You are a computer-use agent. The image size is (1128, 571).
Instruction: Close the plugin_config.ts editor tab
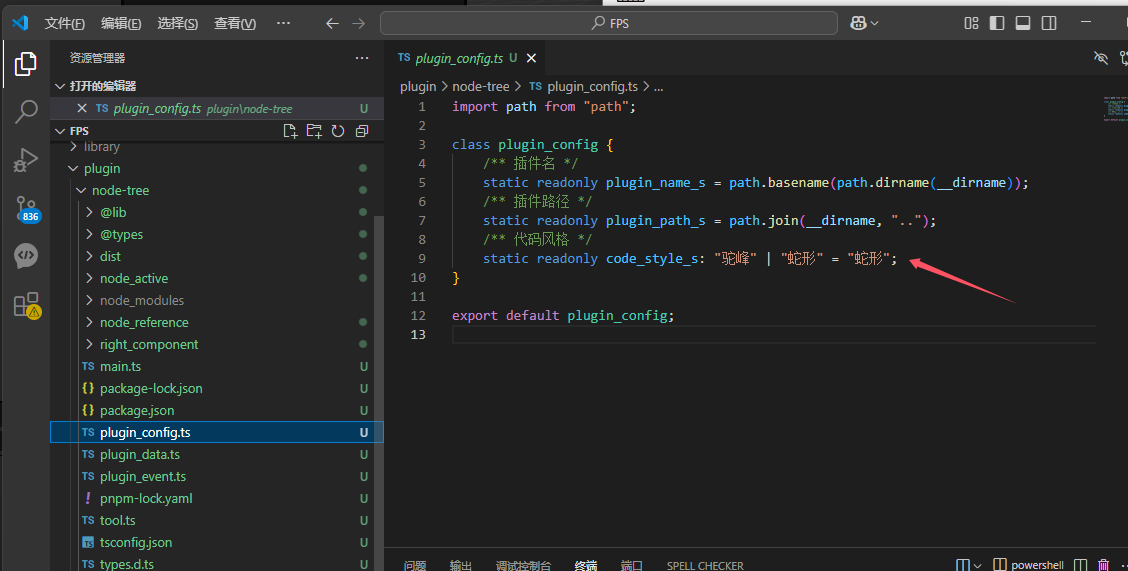(x=532, y=58)
